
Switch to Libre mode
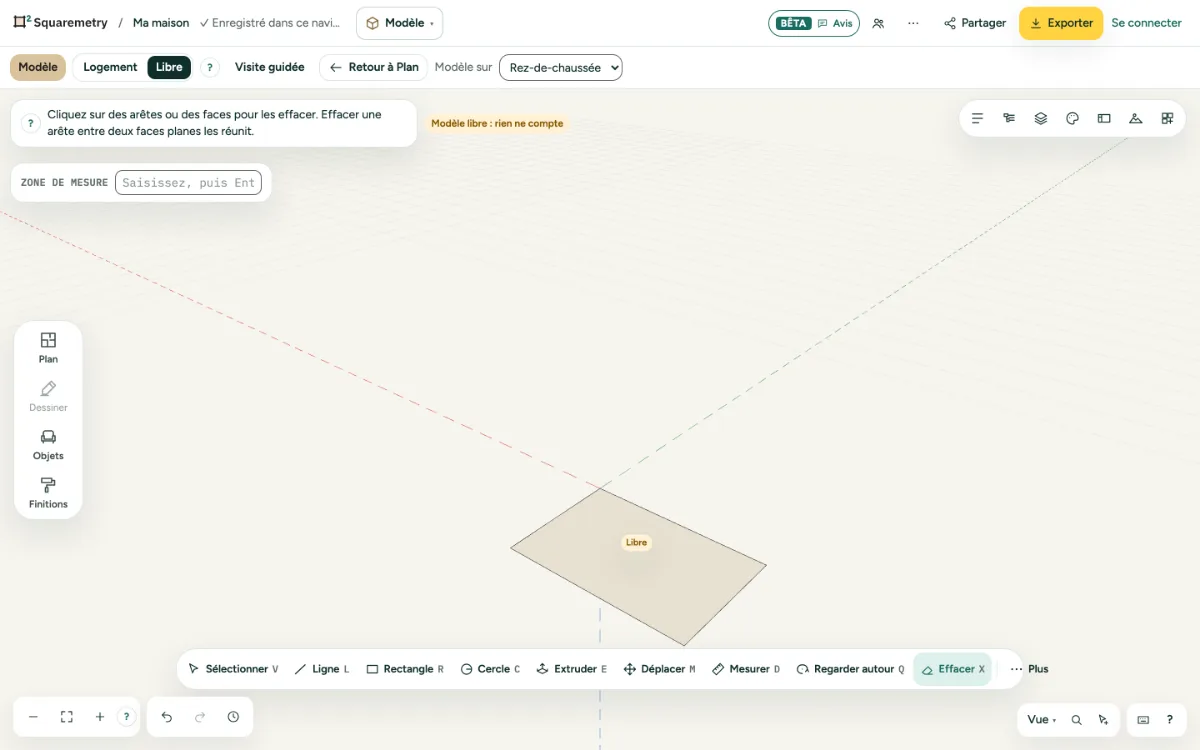coord(169,67)
